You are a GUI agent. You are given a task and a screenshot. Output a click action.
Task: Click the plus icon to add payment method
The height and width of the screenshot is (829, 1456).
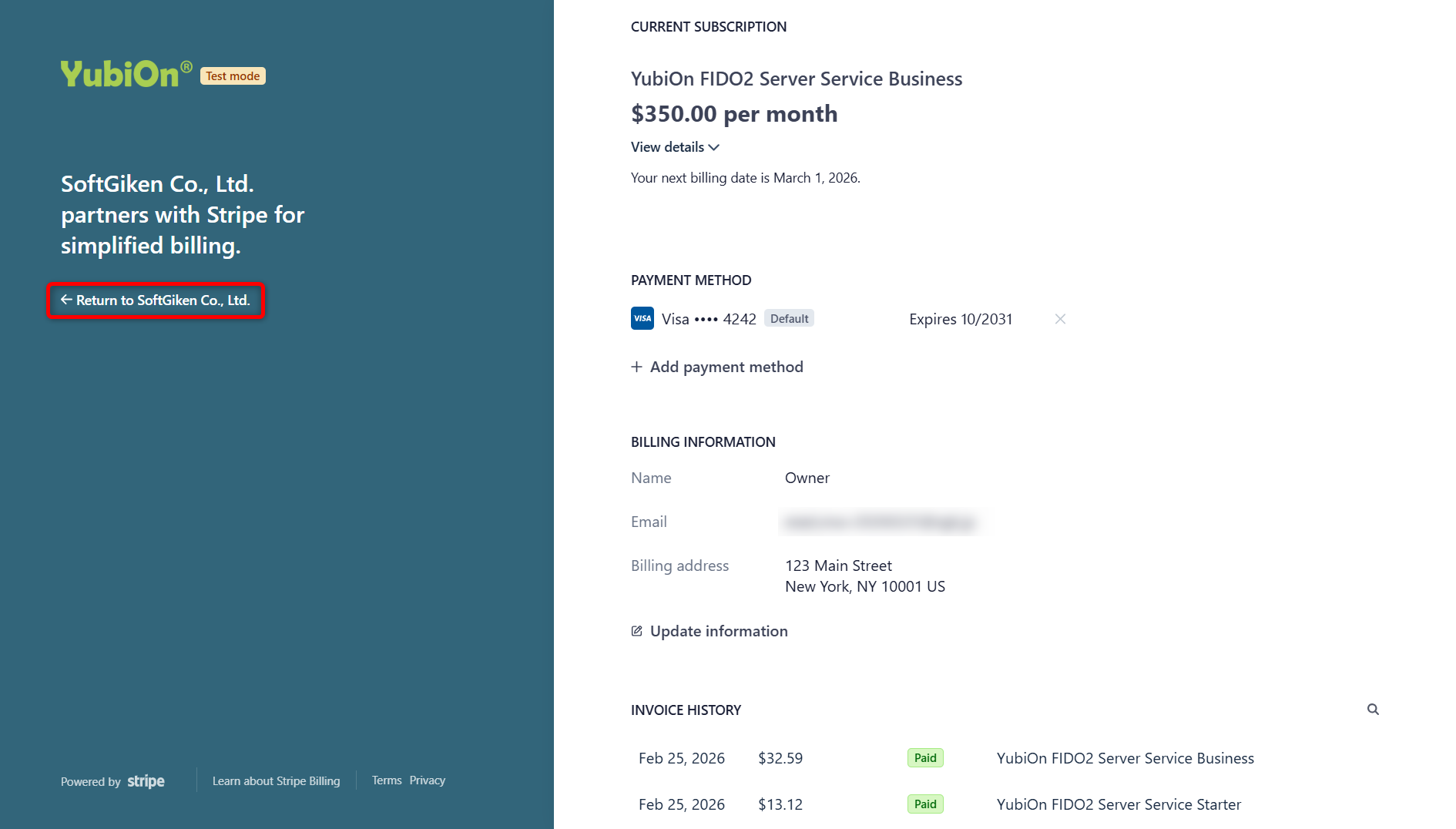636,367
